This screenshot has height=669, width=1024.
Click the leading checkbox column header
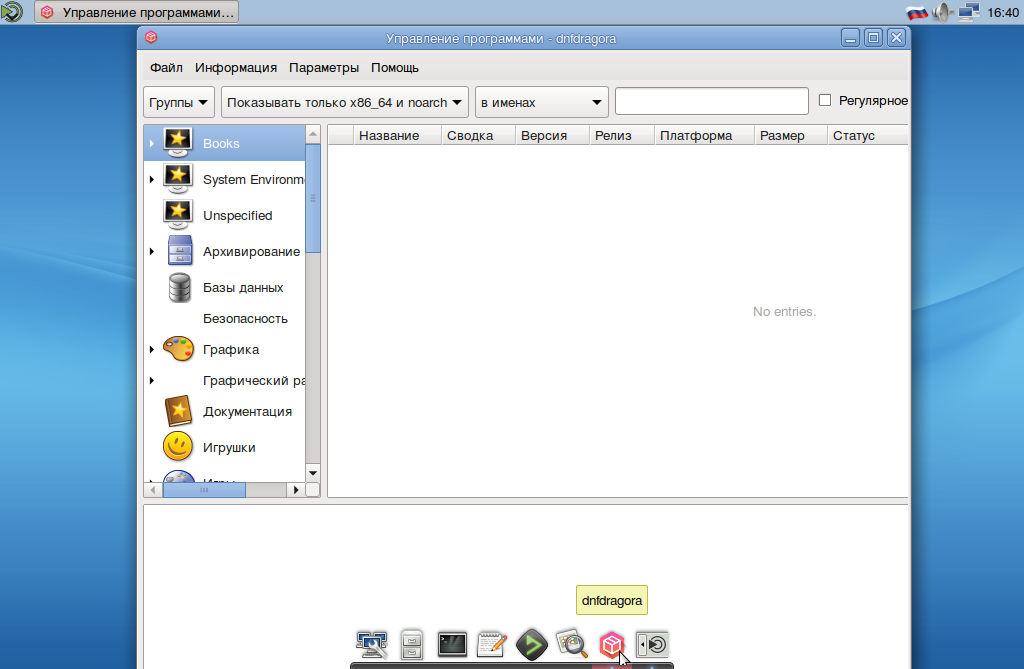(x=340, y=135)
